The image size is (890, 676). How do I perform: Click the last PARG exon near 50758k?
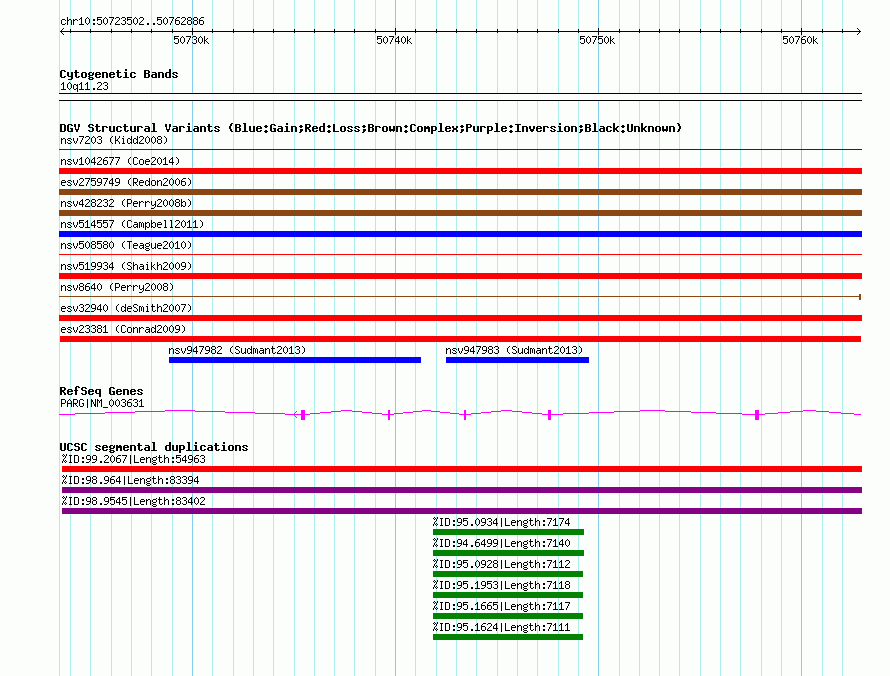click(757, 415)
